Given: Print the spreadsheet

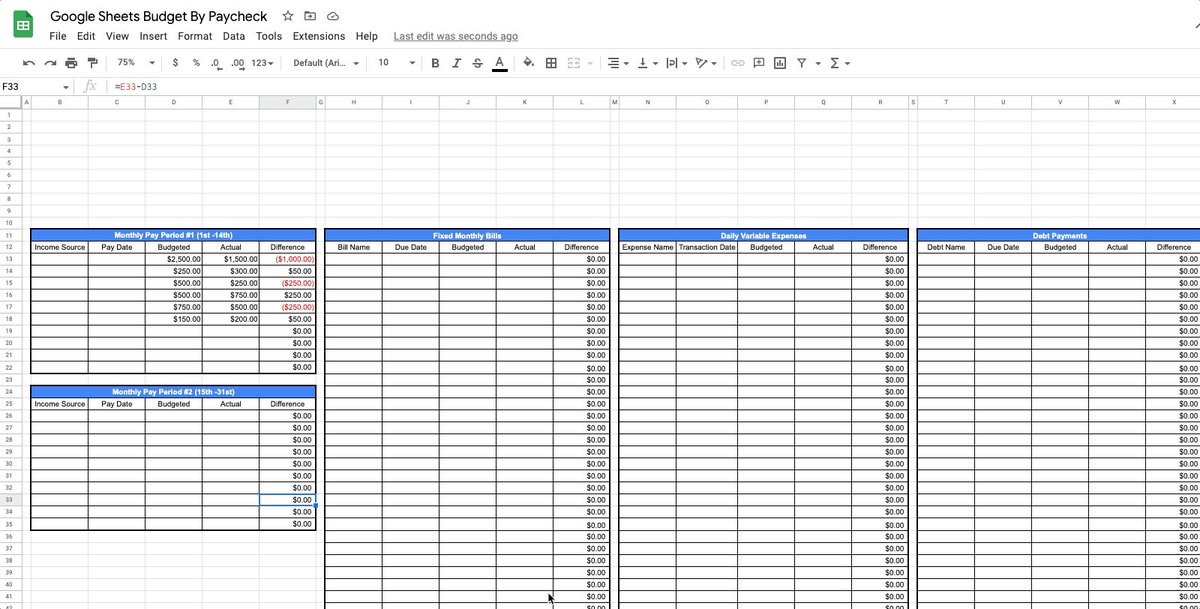Looking at the screenshot, I should click(x=71, y=63).
